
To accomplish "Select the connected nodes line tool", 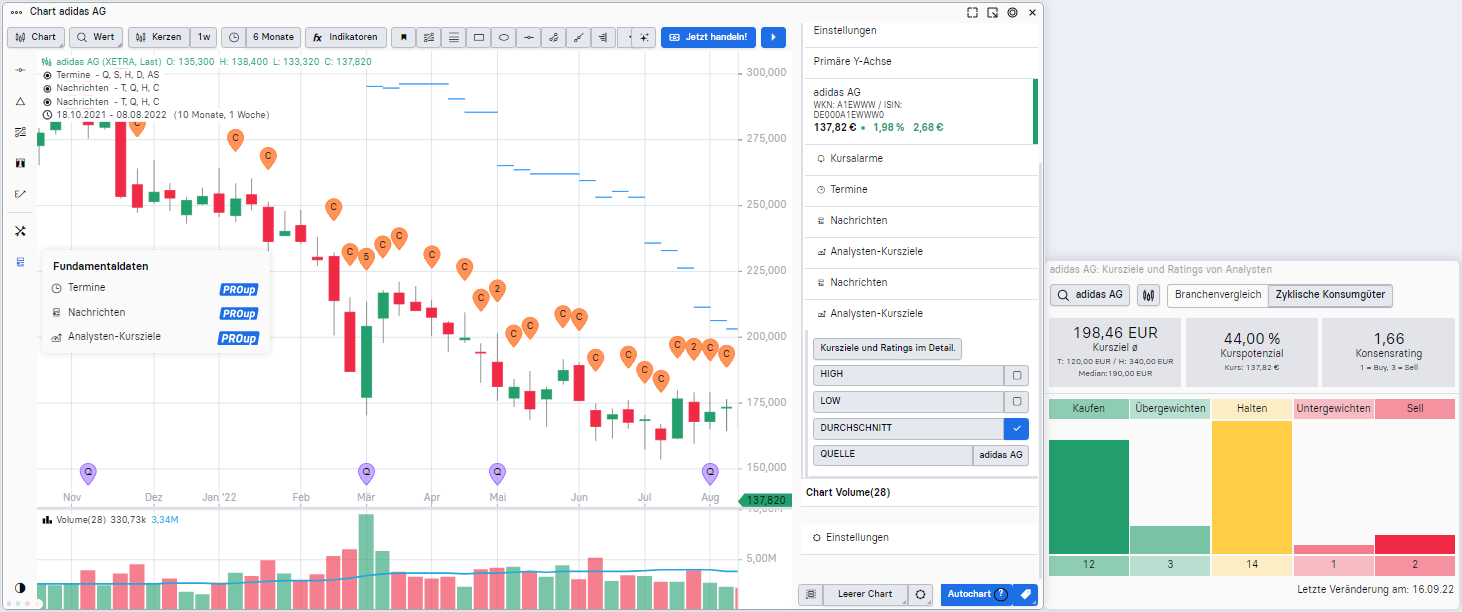I will pos(554,37).
